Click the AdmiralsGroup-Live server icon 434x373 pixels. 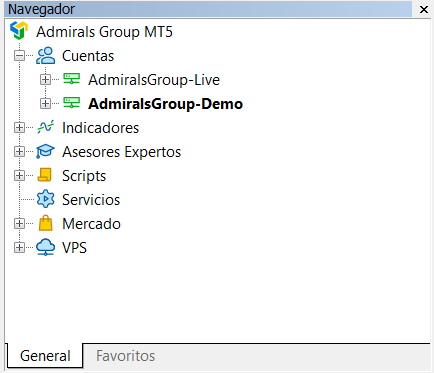click(x=72, y=79)
